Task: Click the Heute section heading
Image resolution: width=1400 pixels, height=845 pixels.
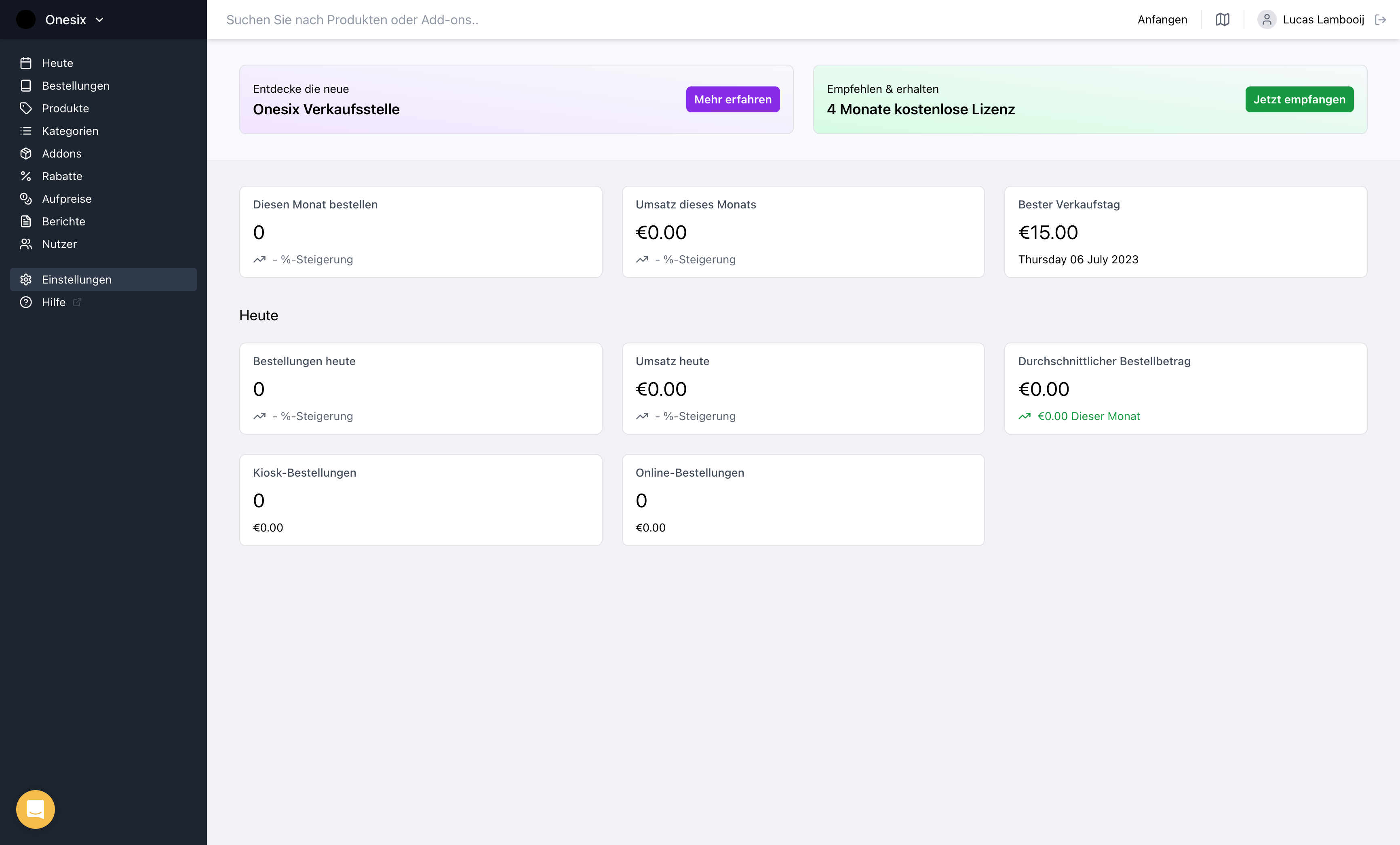Action: pos(259,316)
